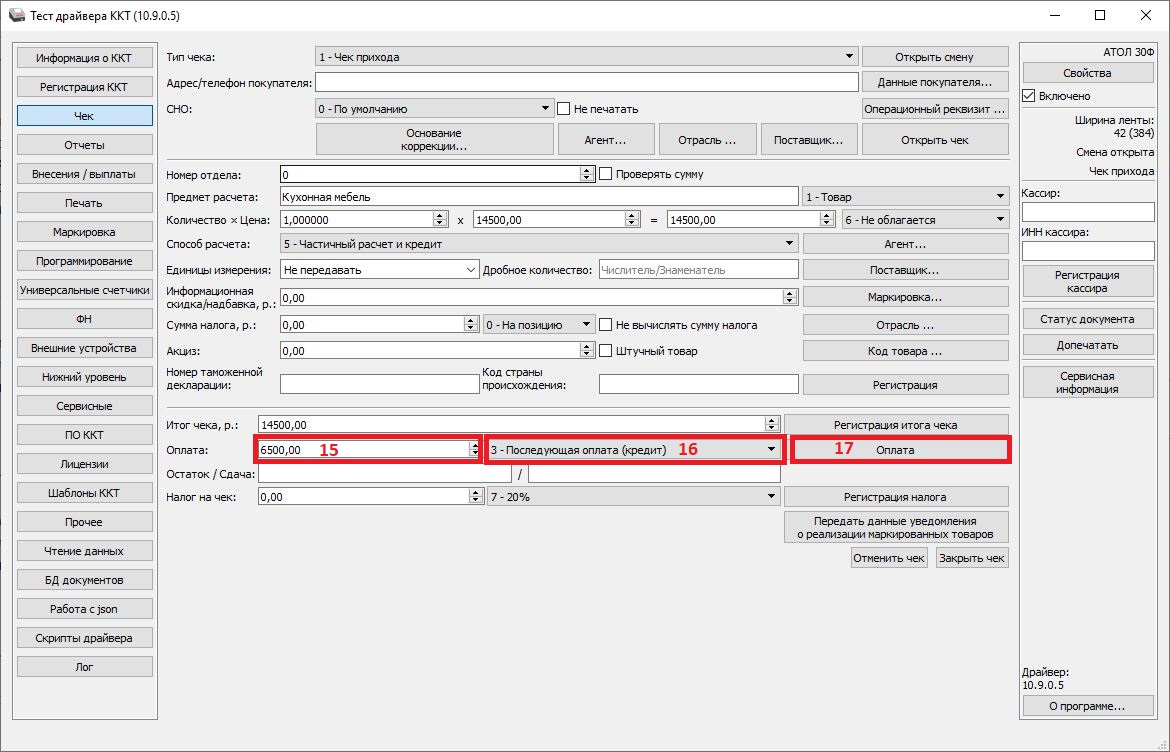Focus the 'Кассир' input field

pos(1087,212)
